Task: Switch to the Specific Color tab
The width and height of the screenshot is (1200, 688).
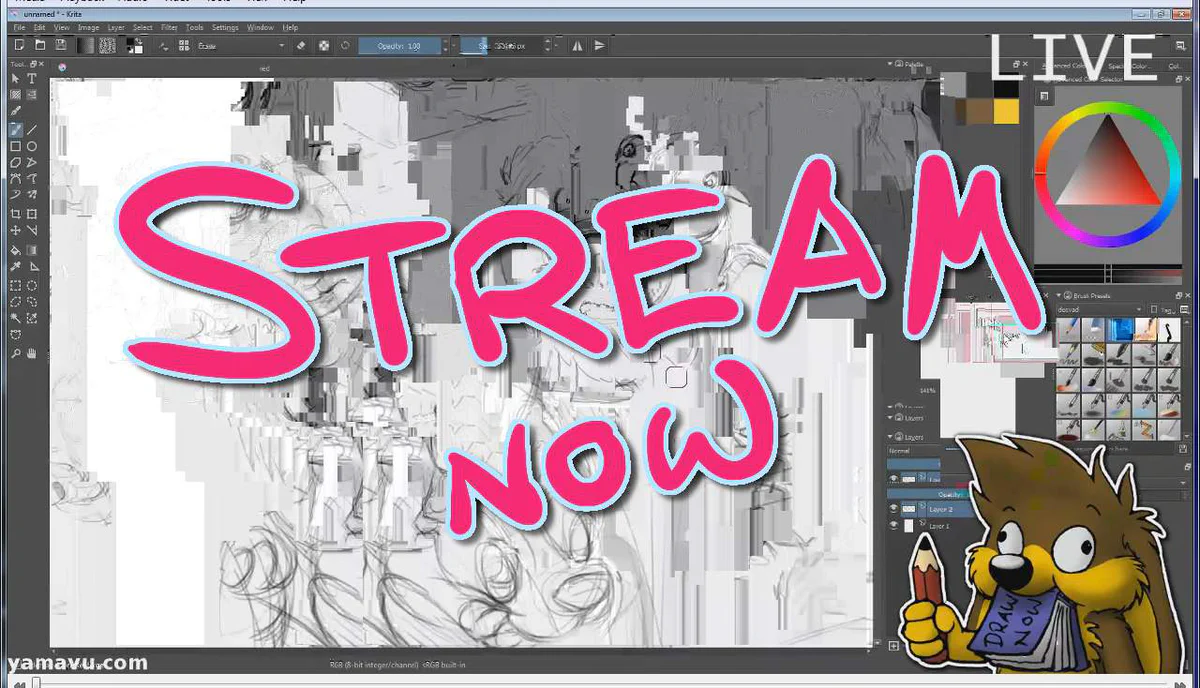Action: click(1129, 66)
